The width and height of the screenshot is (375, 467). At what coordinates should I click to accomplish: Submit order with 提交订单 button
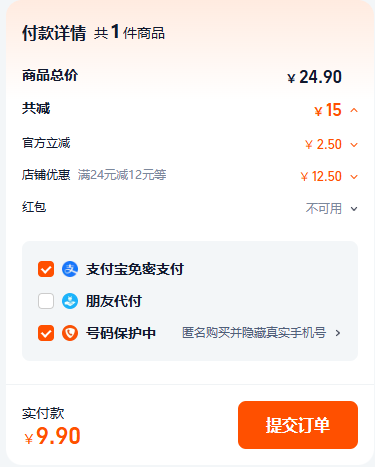(x=298, y=425)
